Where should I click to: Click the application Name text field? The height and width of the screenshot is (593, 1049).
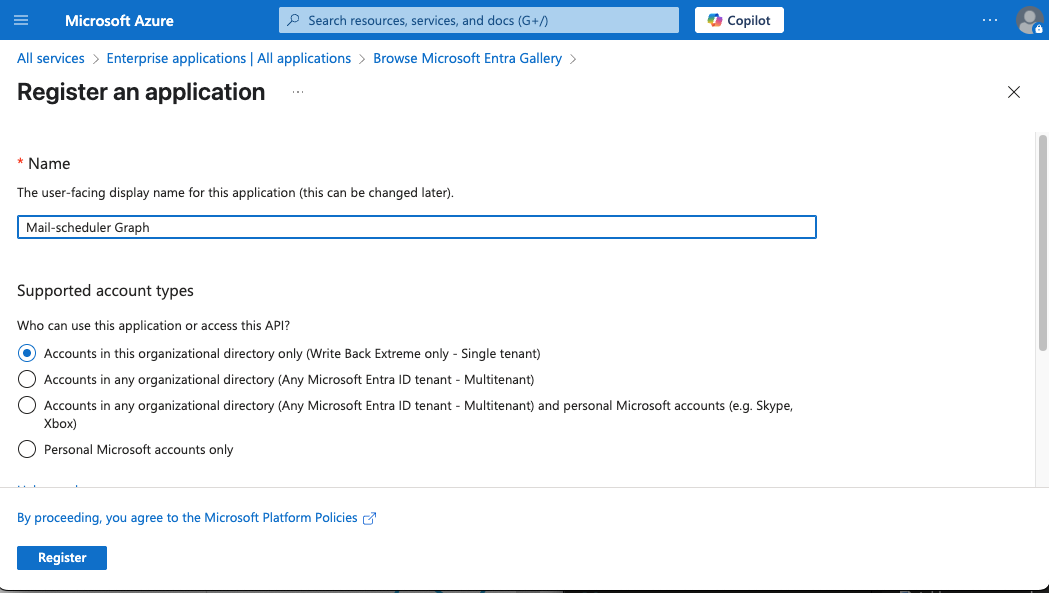point(417,227)
